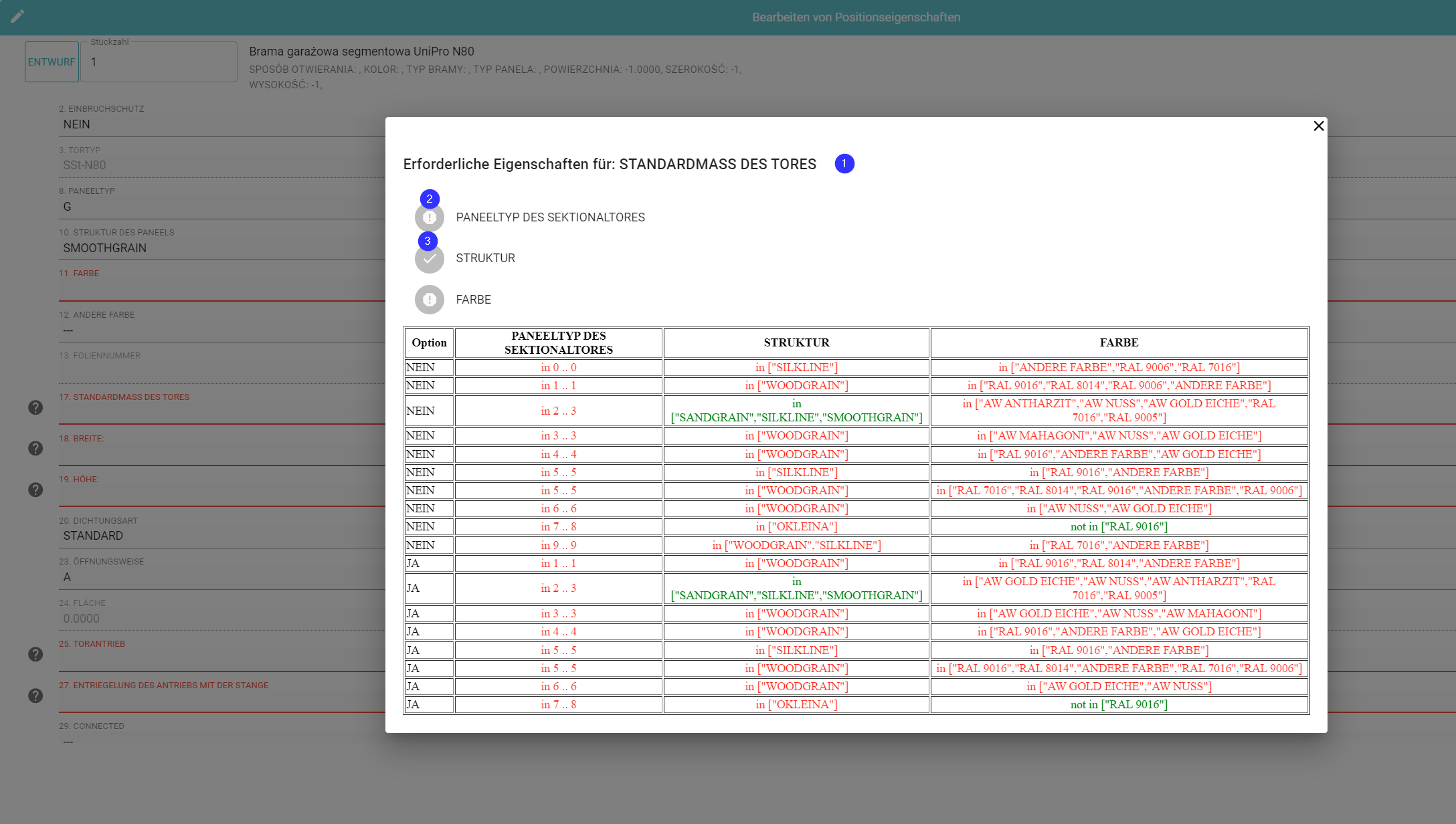Close the required properties dialog
The height and width of the screenshot is (824, 1456).
click(1318, 126)
